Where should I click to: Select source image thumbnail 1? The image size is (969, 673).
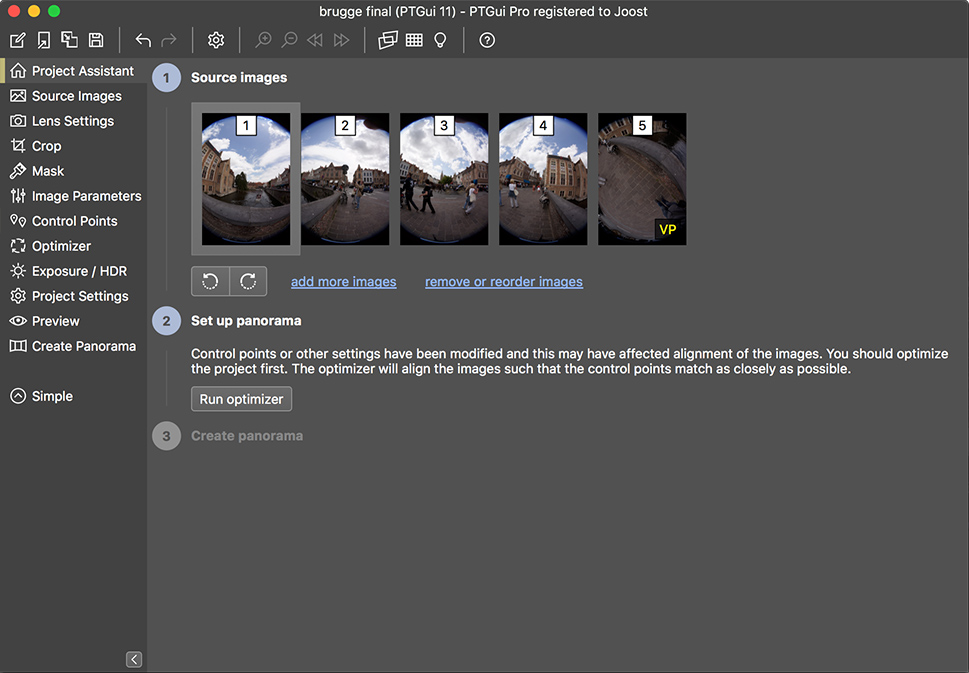pos(246,179)
